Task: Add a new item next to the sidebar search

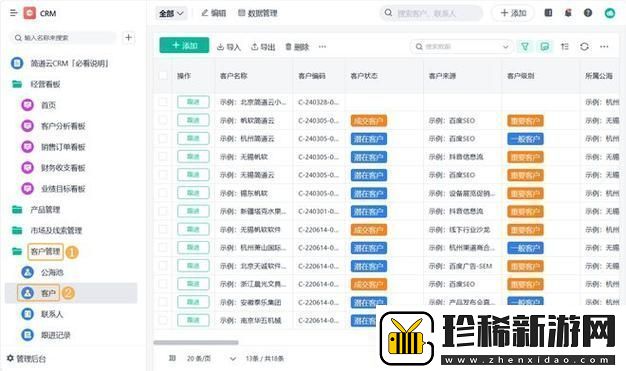Action: (129, 38)
